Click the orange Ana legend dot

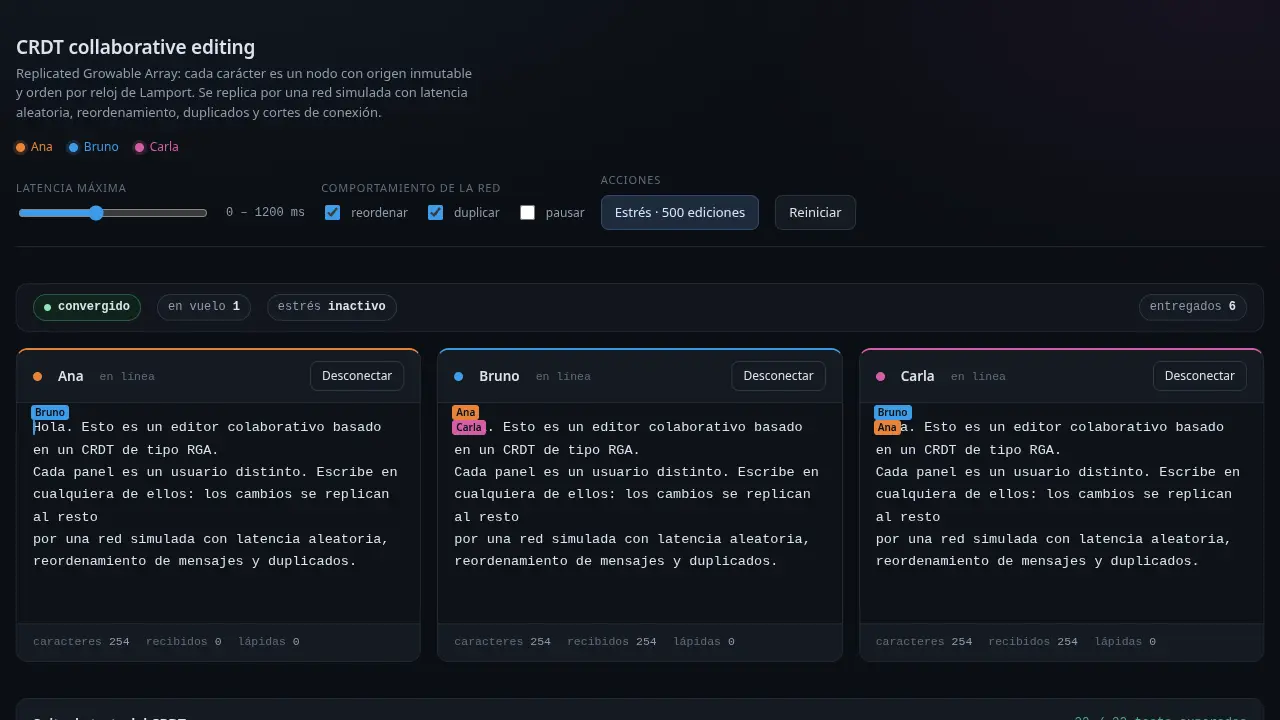point(20,147)
